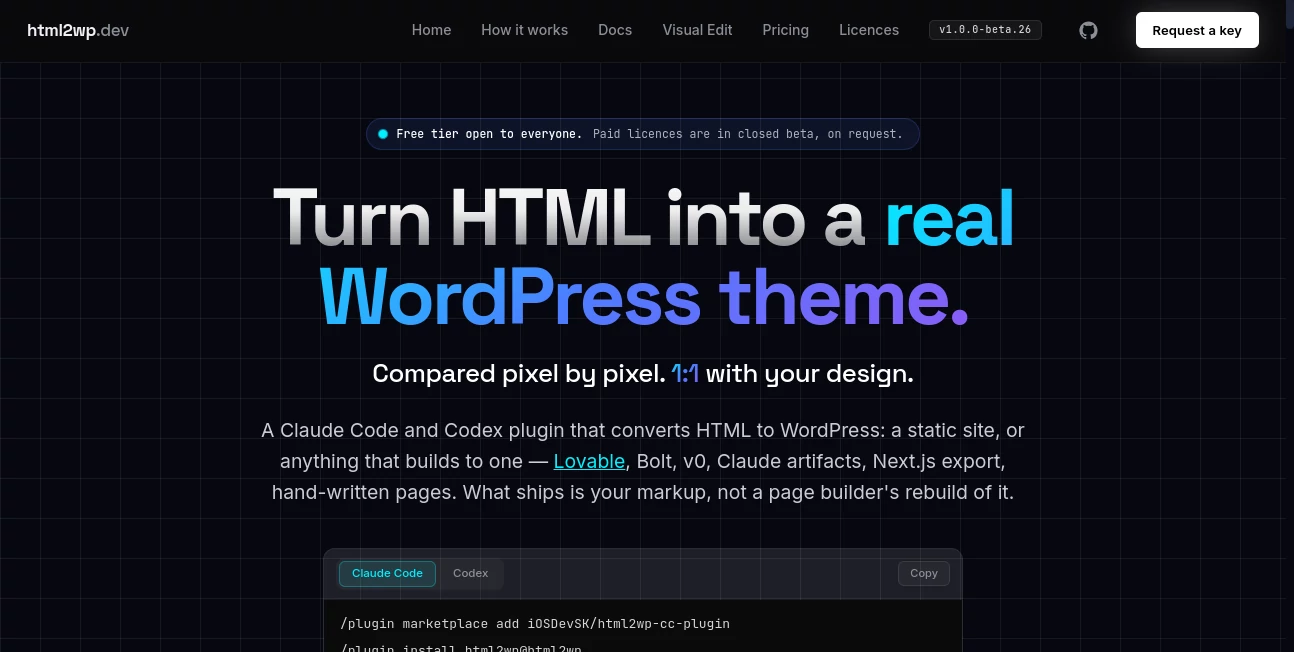Click the html2wp.dev logo
The height and width of the screenshot is (652, 1294).
pyautogui.click(x=78, y=30)
